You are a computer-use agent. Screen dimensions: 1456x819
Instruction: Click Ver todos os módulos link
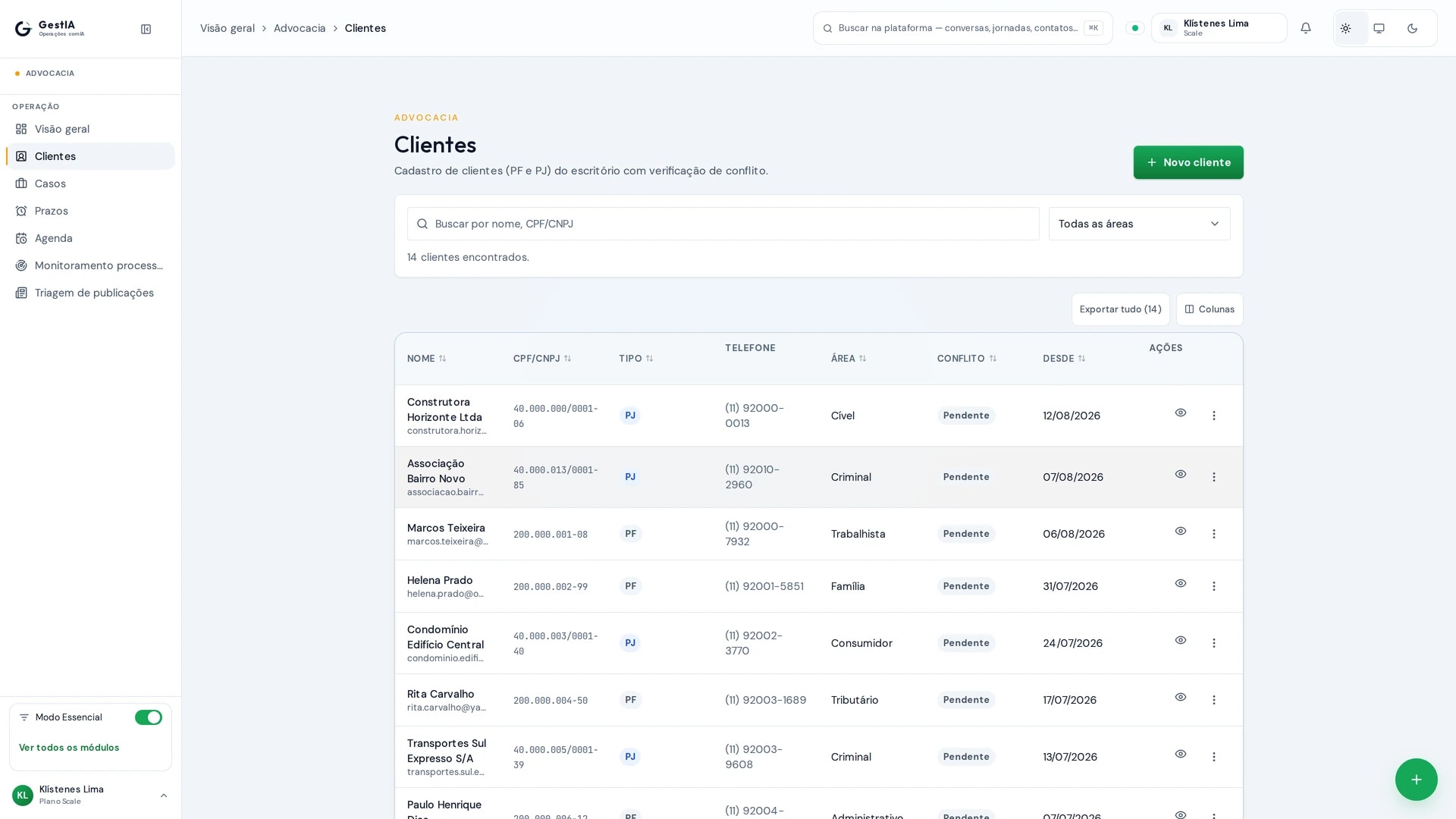coord(69,748)
